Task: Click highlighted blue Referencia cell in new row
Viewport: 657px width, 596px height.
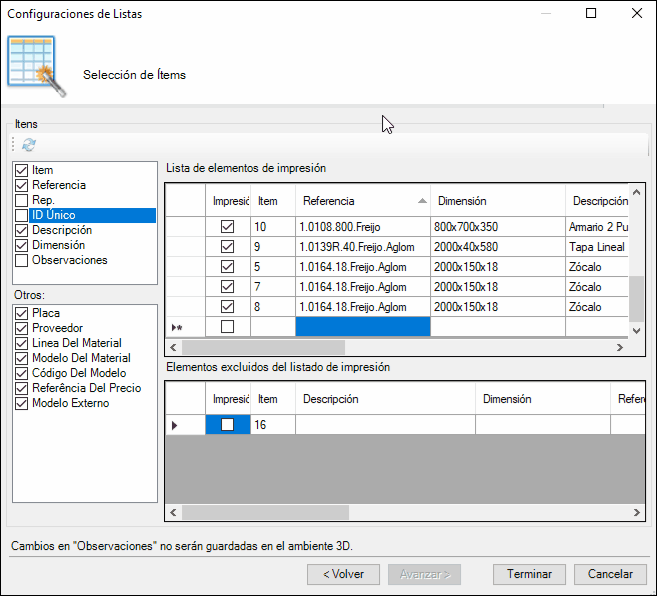Action: [363, 327]
